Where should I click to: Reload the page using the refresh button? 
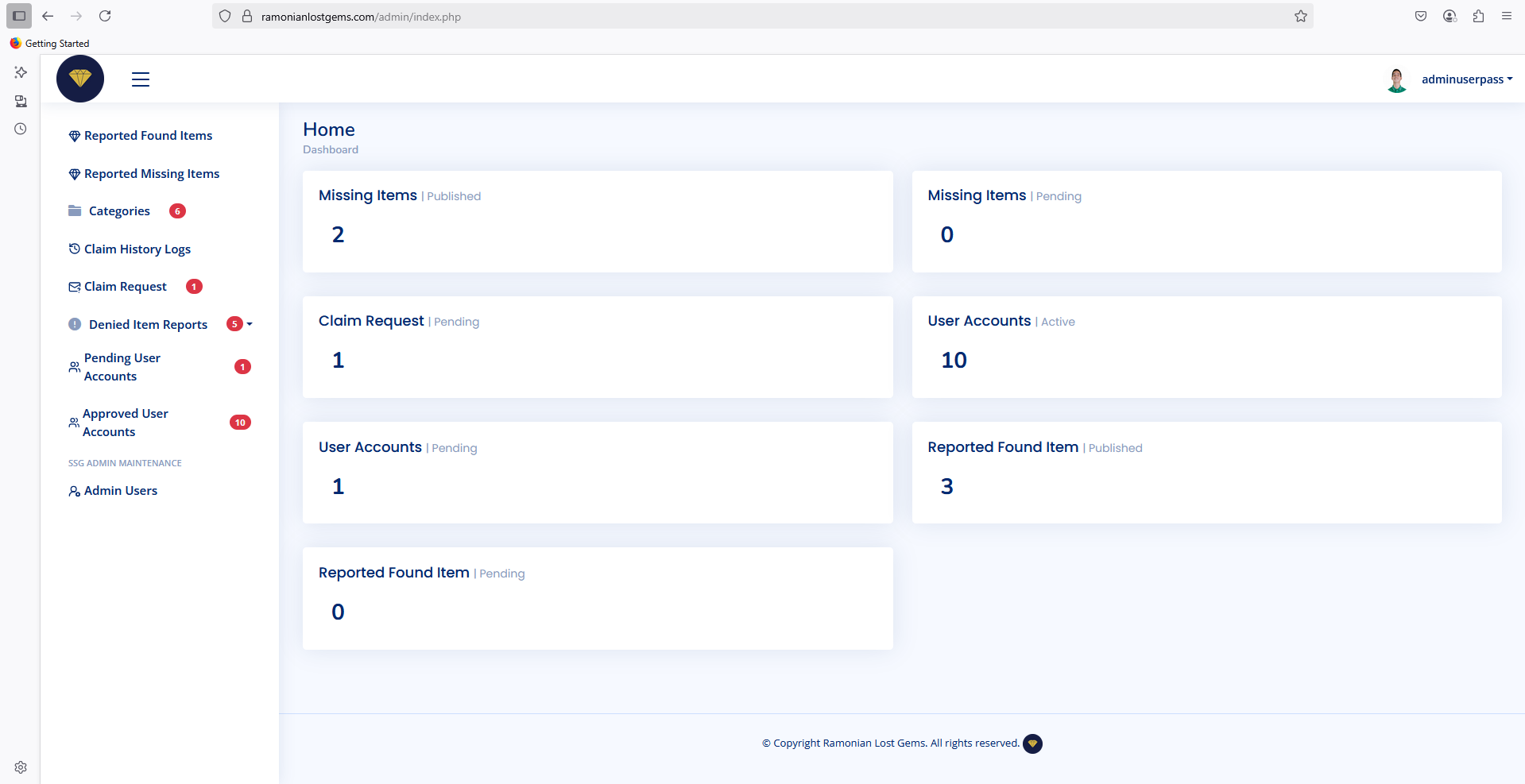105,16
